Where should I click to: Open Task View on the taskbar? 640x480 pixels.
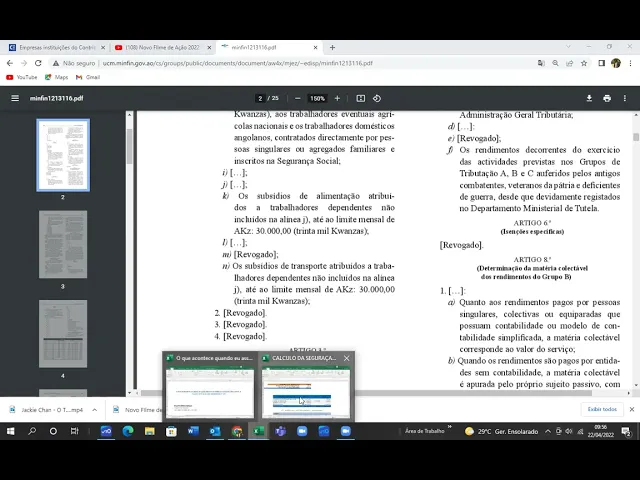click(x=74, y=431)
